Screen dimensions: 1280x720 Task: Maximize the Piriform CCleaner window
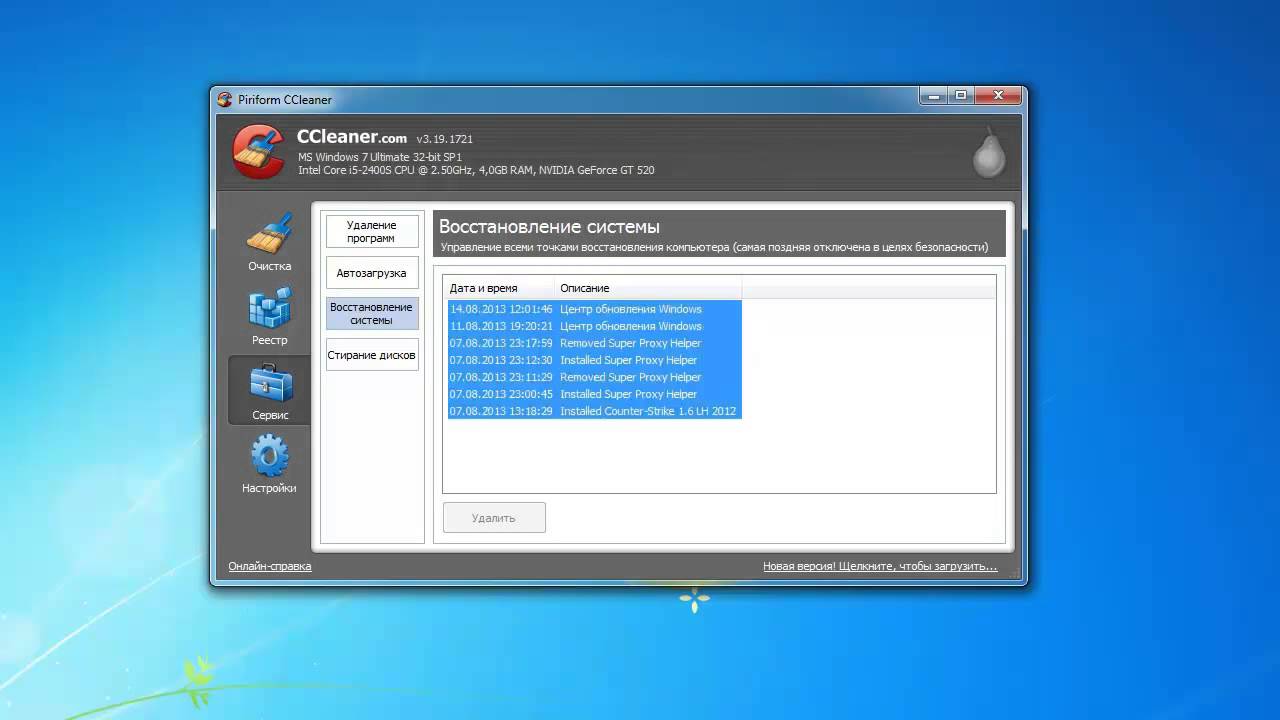pyautogui.click(x=961, y=96)
